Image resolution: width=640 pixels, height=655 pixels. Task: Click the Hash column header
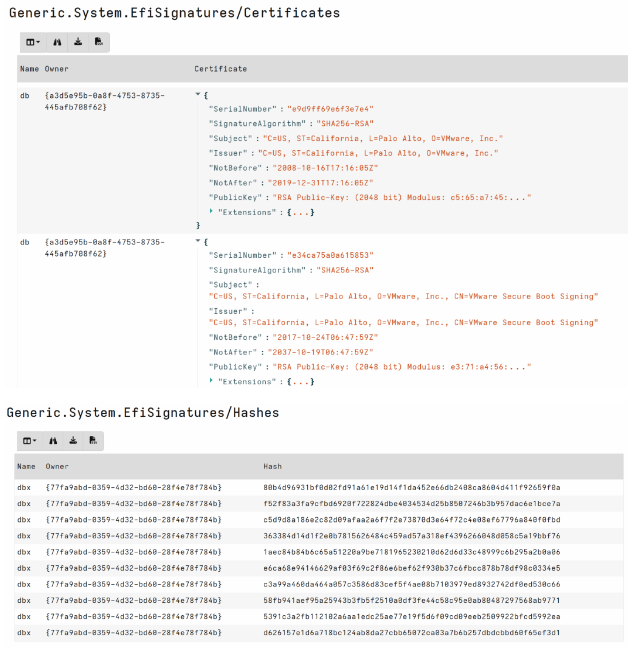tap(272, 467)
